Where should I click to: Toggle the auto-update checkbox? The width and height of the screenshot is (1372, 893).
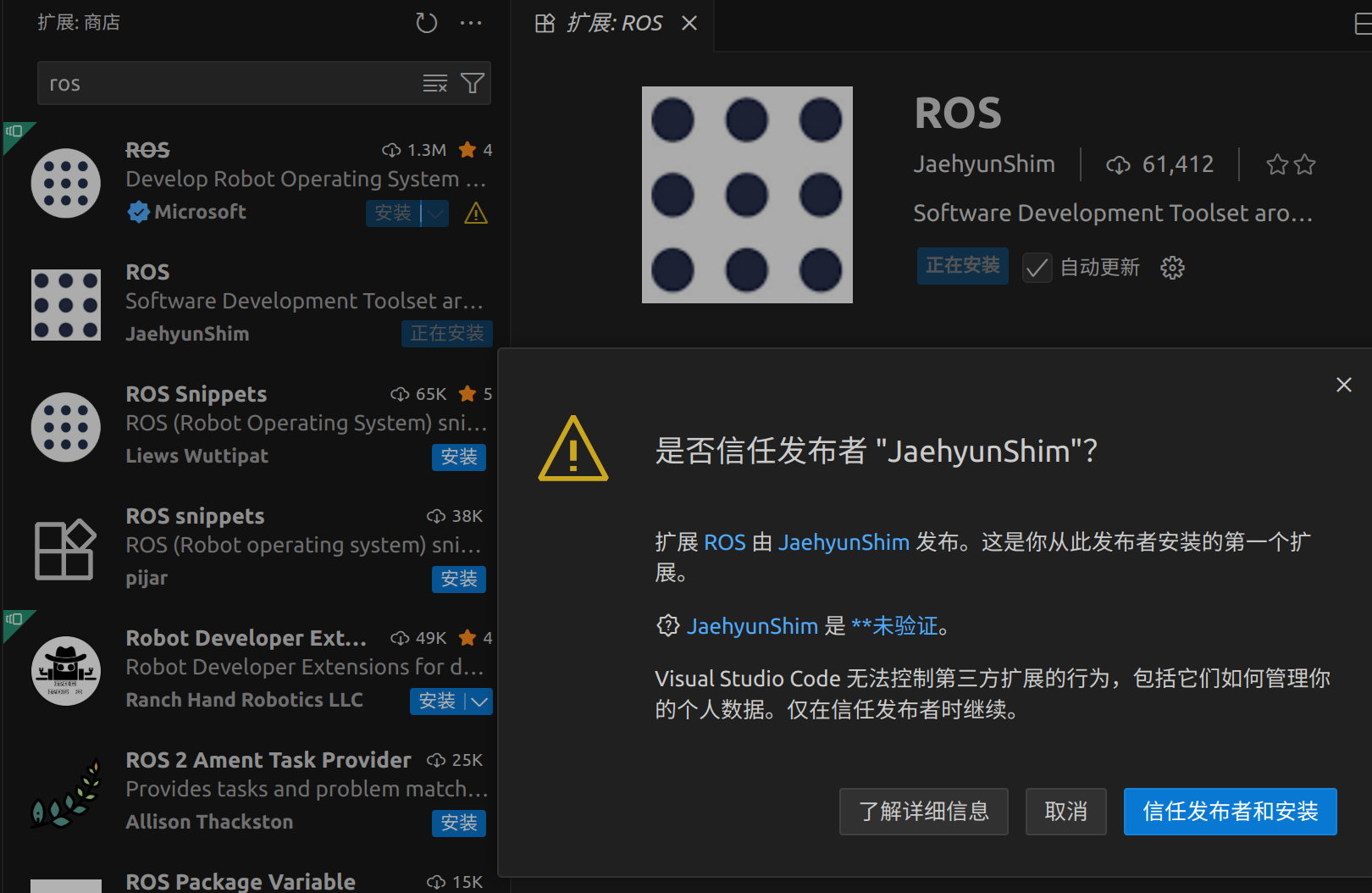1037,268
